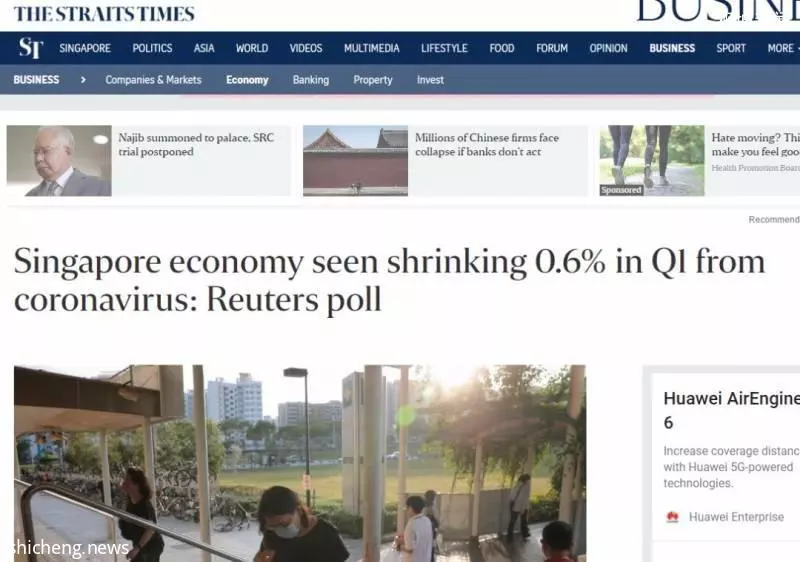This screenshot has width=800, height=562.
Task: Open the WORLD news section
Action: pos(252,48)
